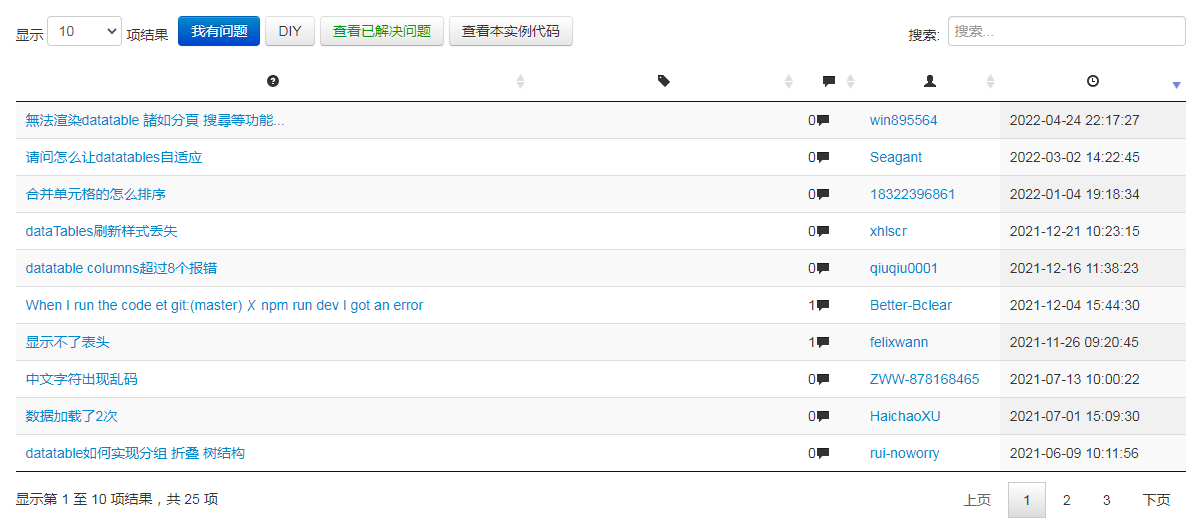Open 查看已解决问题 button
The height and width of the screenshot is (531, 1201).
coord(382,31)
